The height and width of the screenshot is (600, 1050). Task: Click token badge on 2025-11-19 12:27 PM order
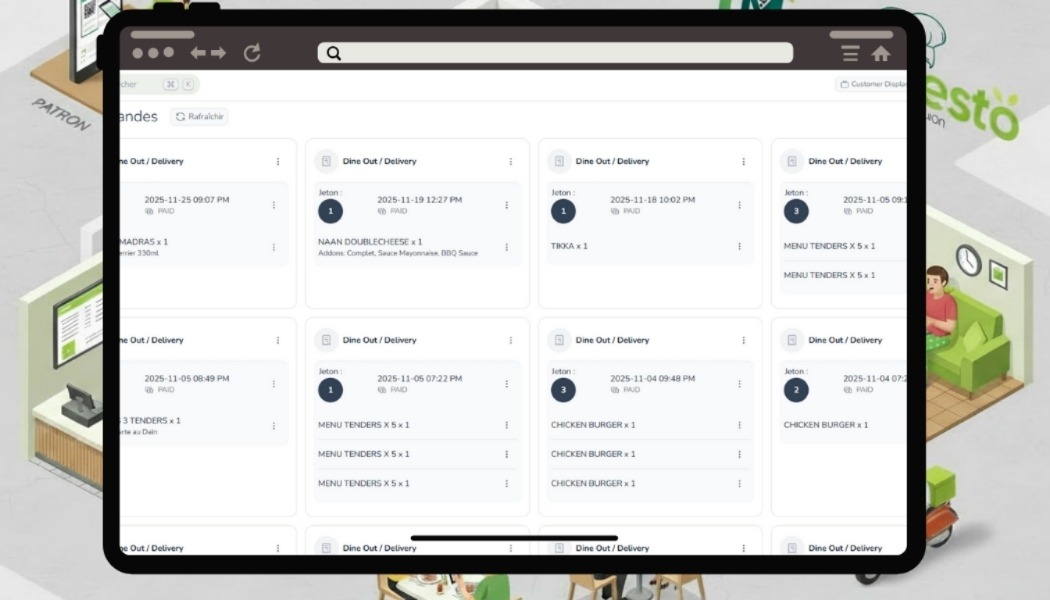(x=330, y=211)
